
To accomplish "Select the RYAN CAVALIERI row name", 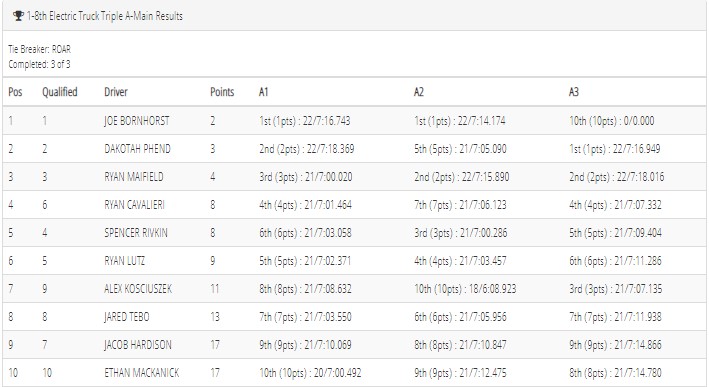I will click(x=134, y=205).
